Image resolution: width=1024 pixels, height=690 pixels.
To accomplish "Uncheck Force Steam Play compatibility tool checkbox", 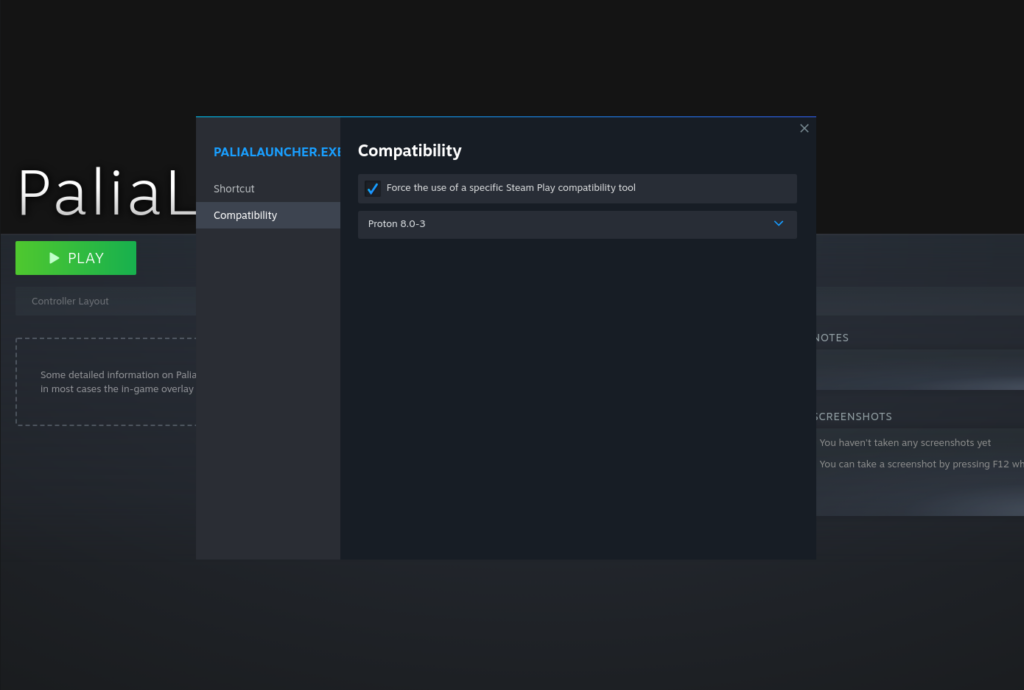I will click(372, 188).
